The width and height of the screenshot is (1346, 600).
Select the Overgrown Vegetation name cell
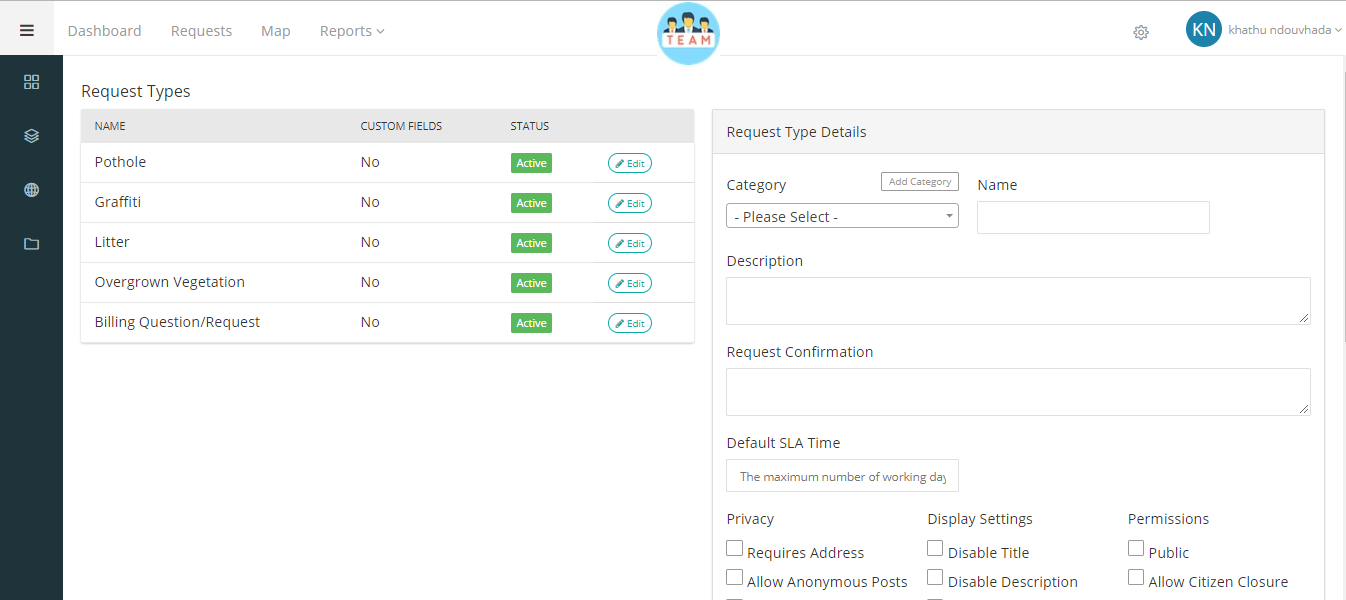point(170,282)
